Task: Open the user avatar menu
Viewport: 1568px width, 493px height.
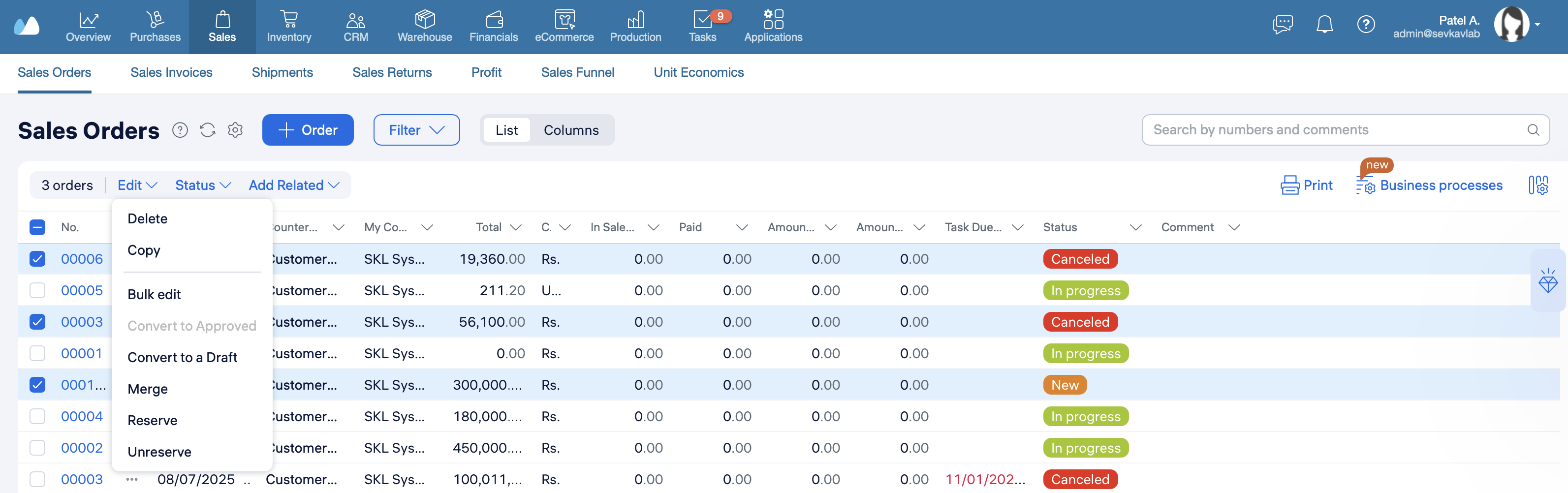Action: tap(1512, 24)
